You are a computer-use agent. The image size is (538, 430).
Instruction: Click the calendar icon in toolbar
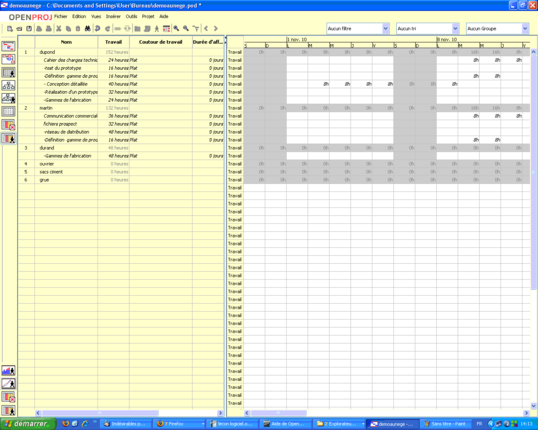pos(166,29)
